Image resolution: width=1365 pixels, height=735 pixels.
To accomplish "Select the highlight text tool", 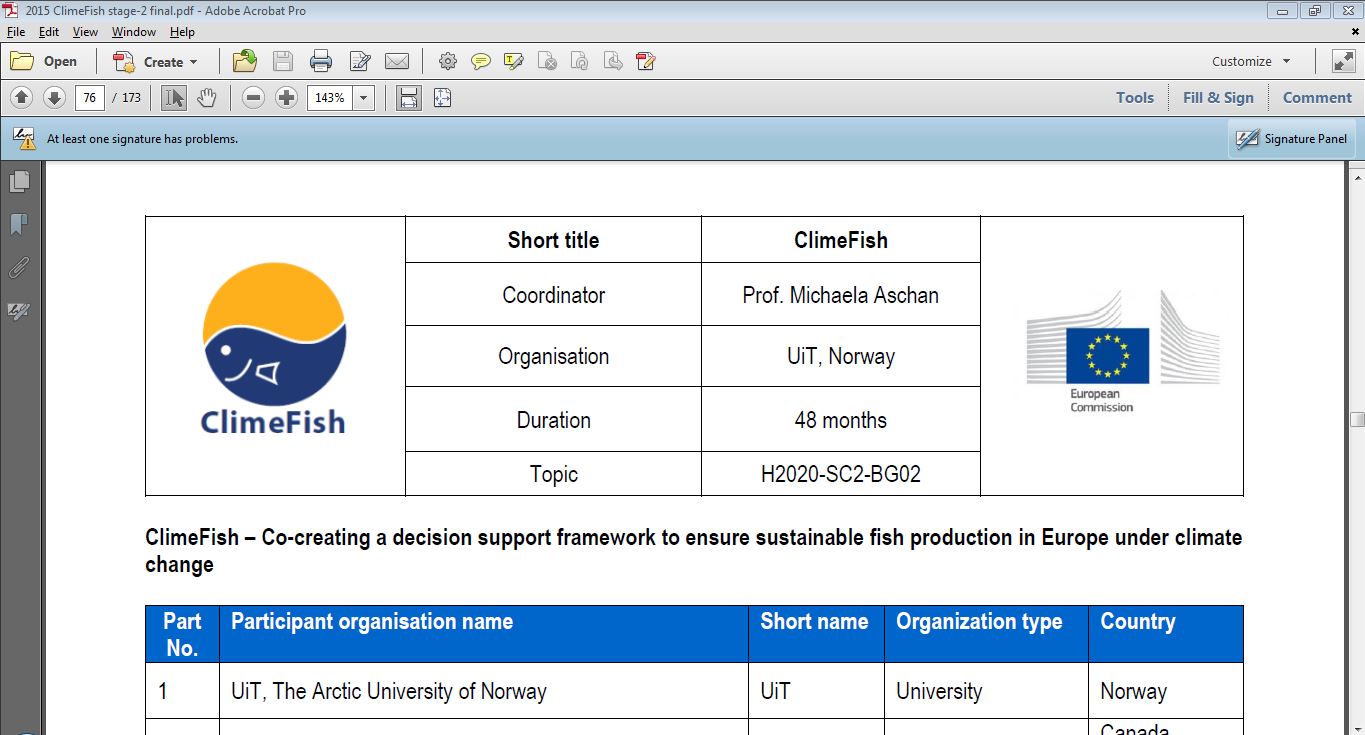I will (x=514, y=61).
